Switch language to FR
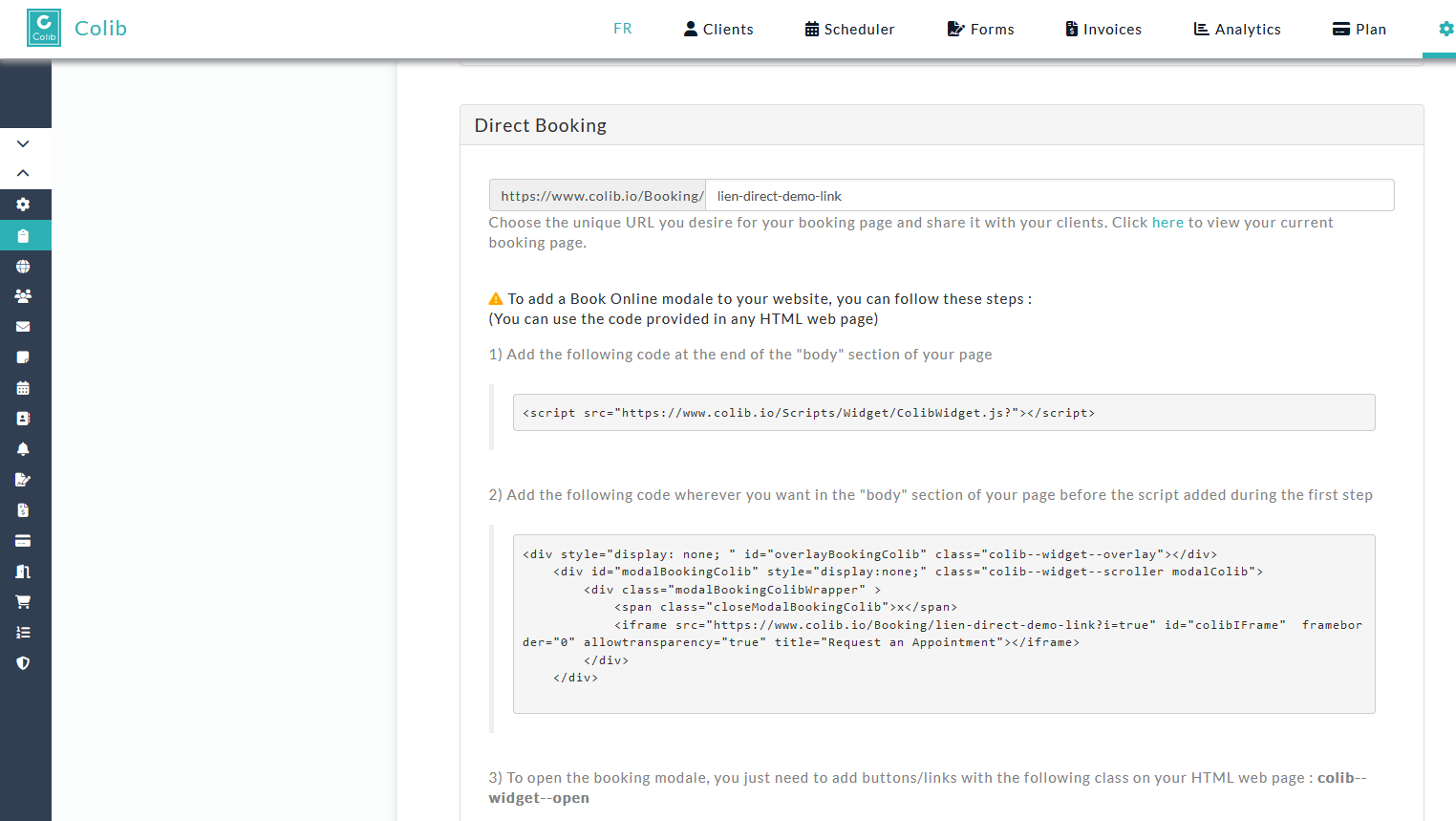Image resolution: width=1456 pixels, height=821 pixels. tap(623, 29)
